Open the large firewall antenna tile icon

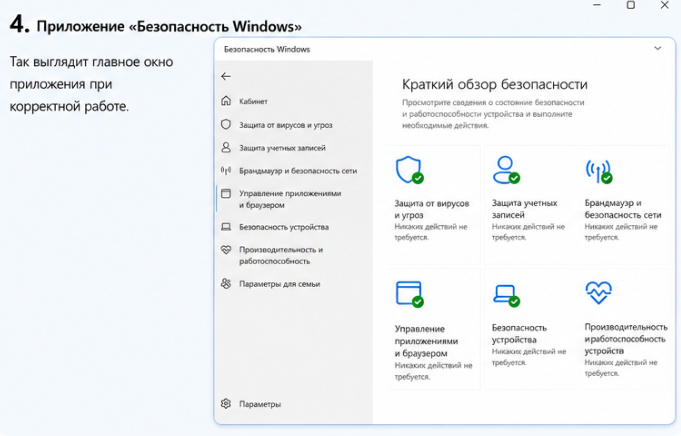tap(599, 171)
